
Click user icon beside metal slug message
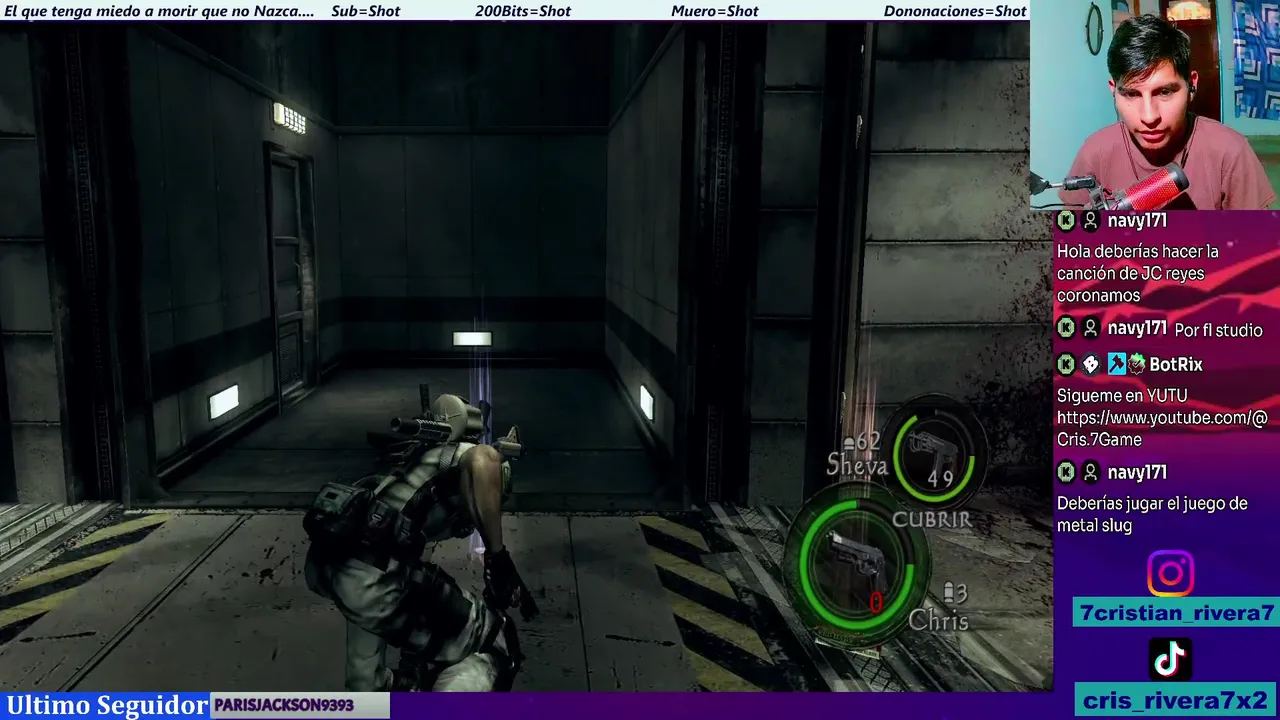(x=1090, y=472)
